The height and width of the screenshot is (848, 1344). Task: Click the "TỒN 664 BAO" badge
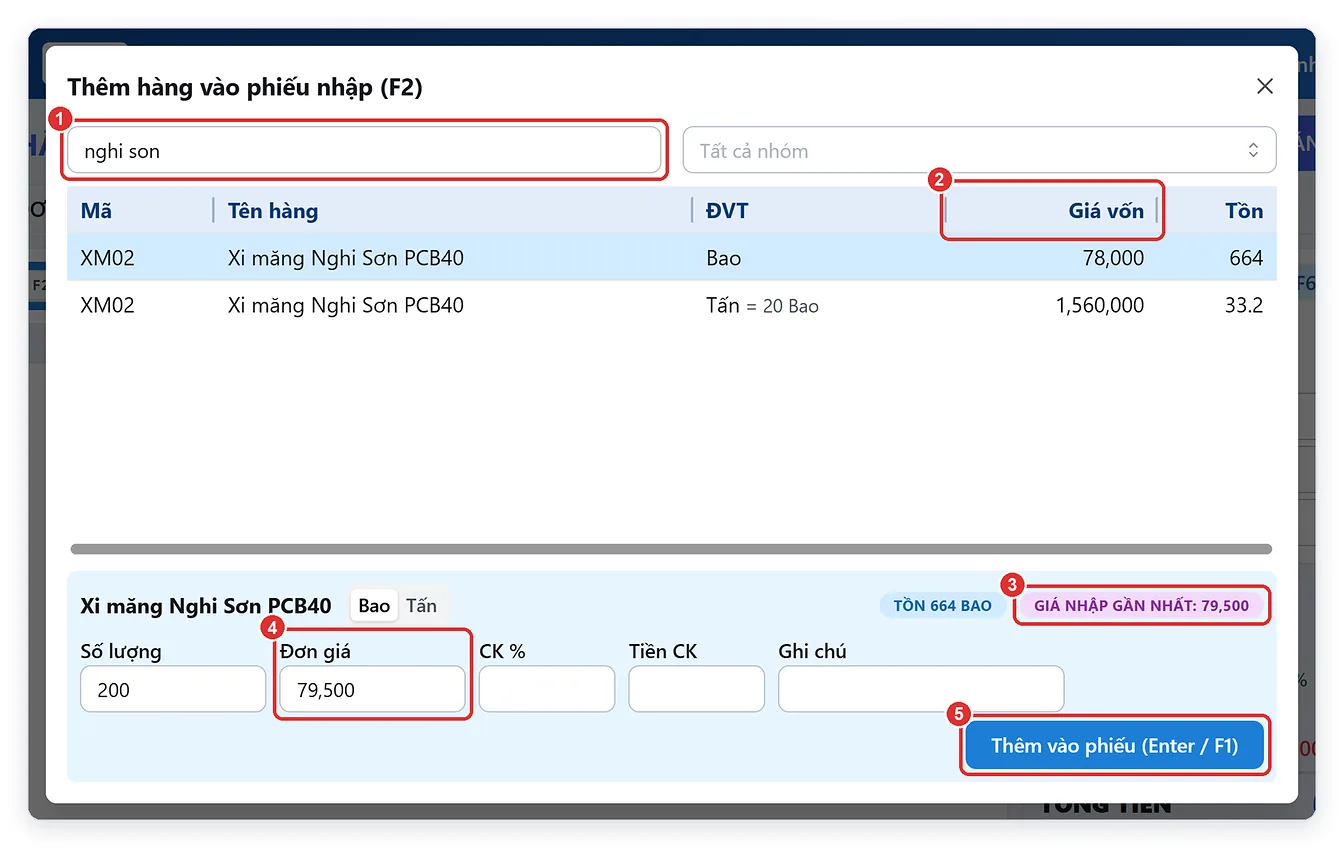click(x=943, y=605)
